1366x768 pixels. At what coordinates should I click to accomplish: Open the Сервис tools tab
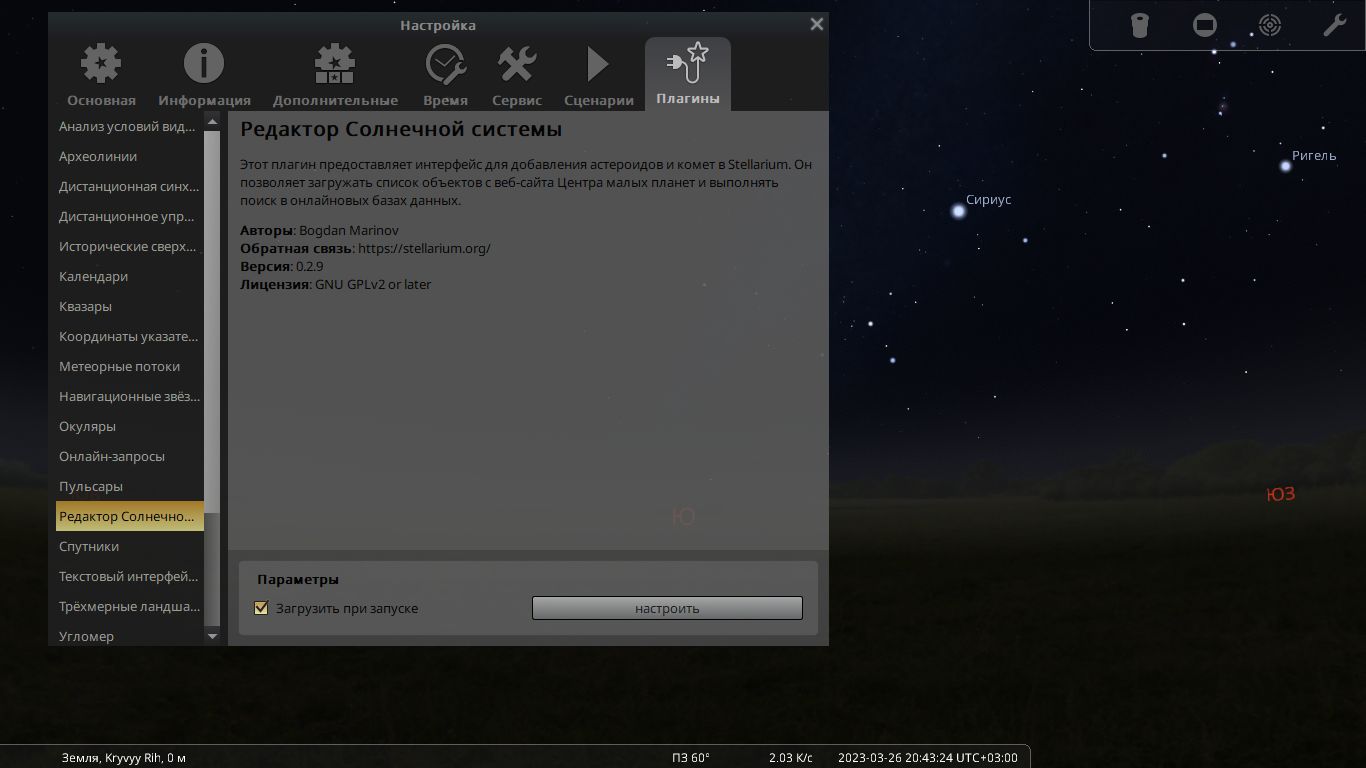coord(517,75)
